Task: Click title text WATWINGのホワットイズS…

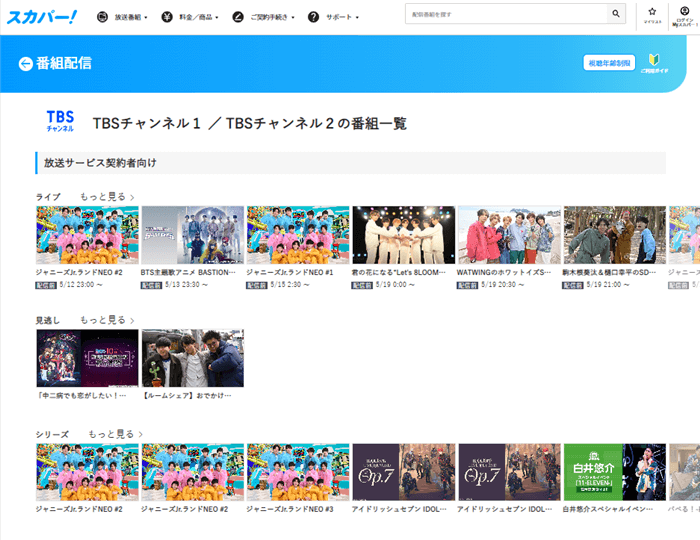Action: (x=504, y=272)
